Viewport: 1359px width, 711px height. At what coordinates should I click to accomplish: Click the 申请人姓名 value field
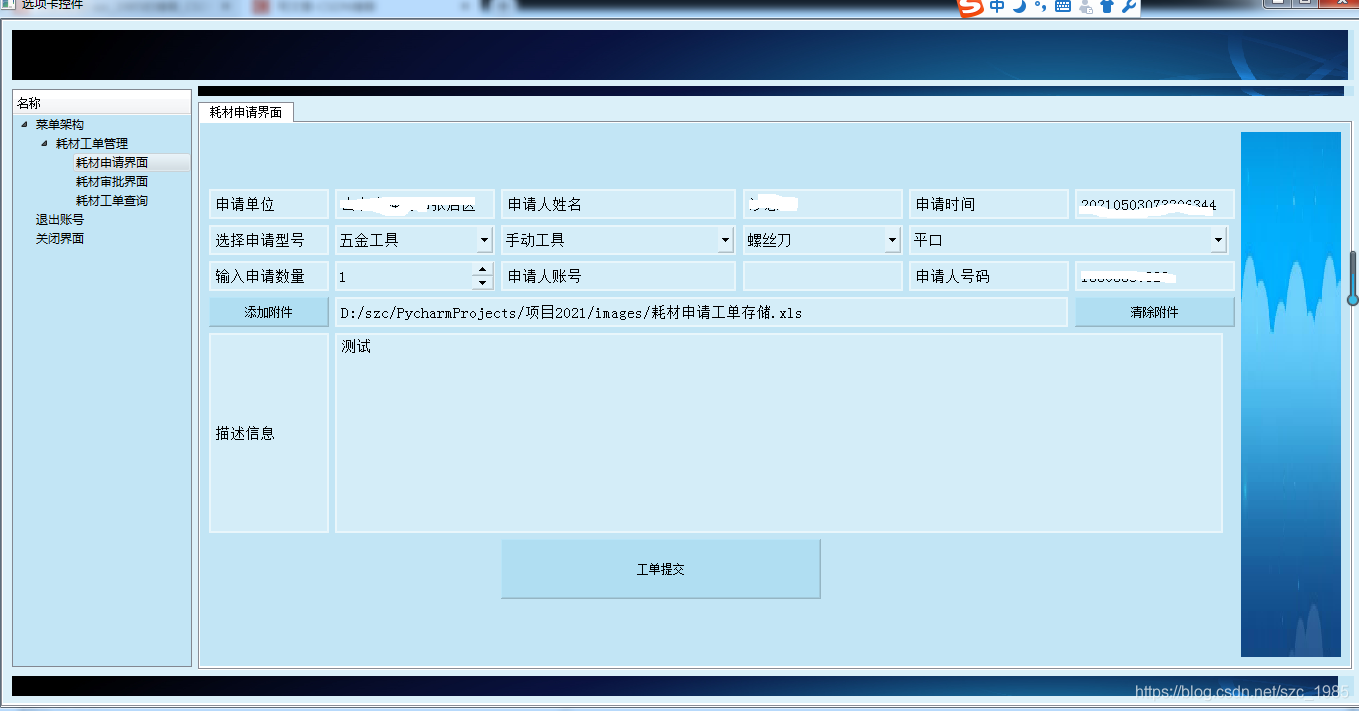[822, 204]
